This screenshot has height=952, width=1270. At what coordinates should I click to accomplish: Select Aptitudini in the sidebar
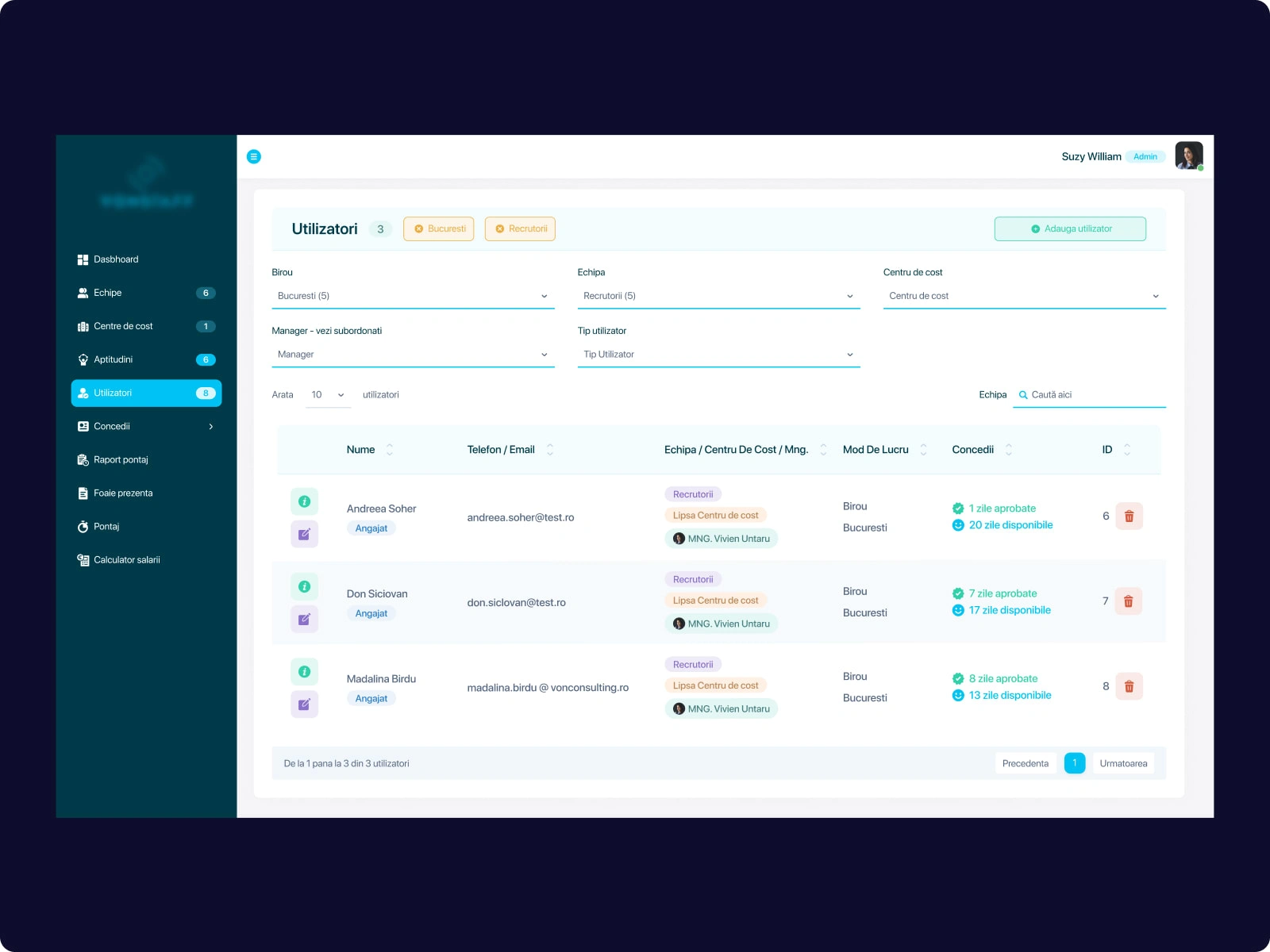pos(147,359)
